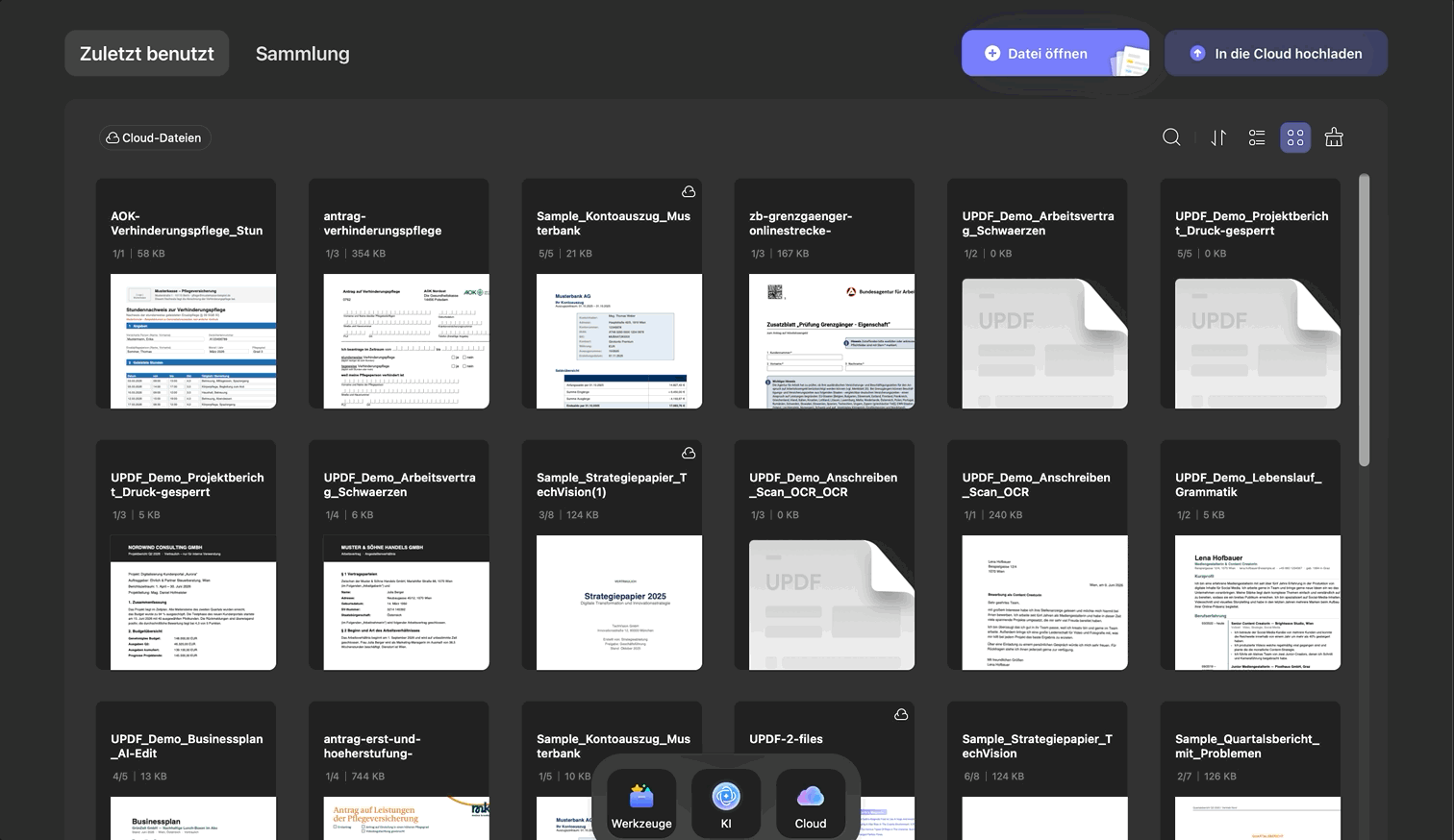Open Werkzeuge in the bottom dock
This screenshot has height=840, width=1454.
click(641, 803)
